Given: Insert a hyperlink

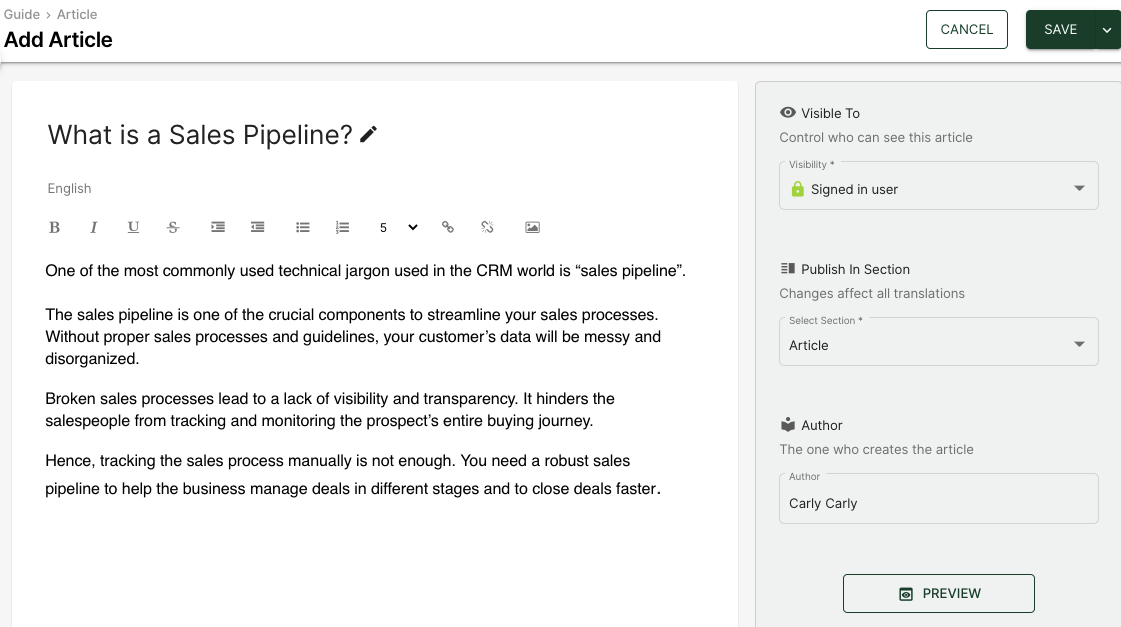Looking at the screenshot, I should coord(448,227).
